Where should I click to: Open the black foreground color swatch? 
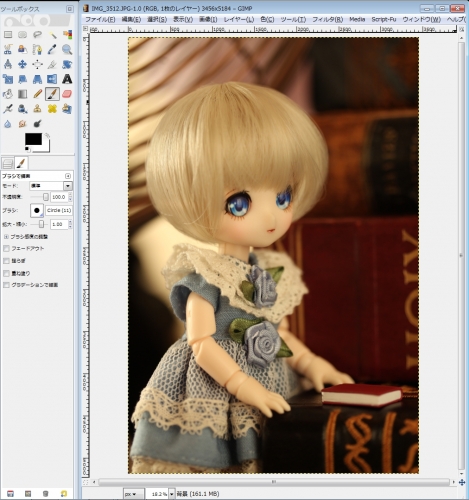coord(33,139)
